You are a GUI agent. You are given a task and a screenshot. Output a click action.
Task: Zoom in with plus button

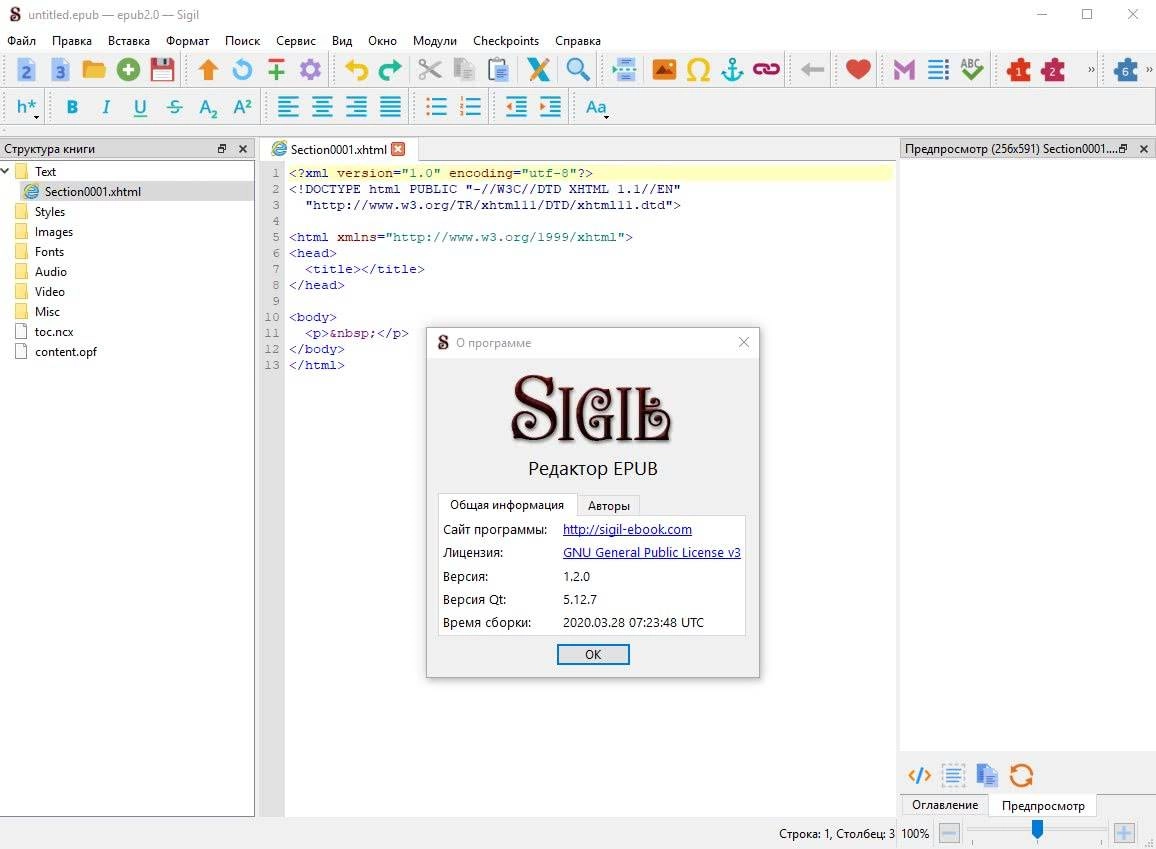[1124, 834]
